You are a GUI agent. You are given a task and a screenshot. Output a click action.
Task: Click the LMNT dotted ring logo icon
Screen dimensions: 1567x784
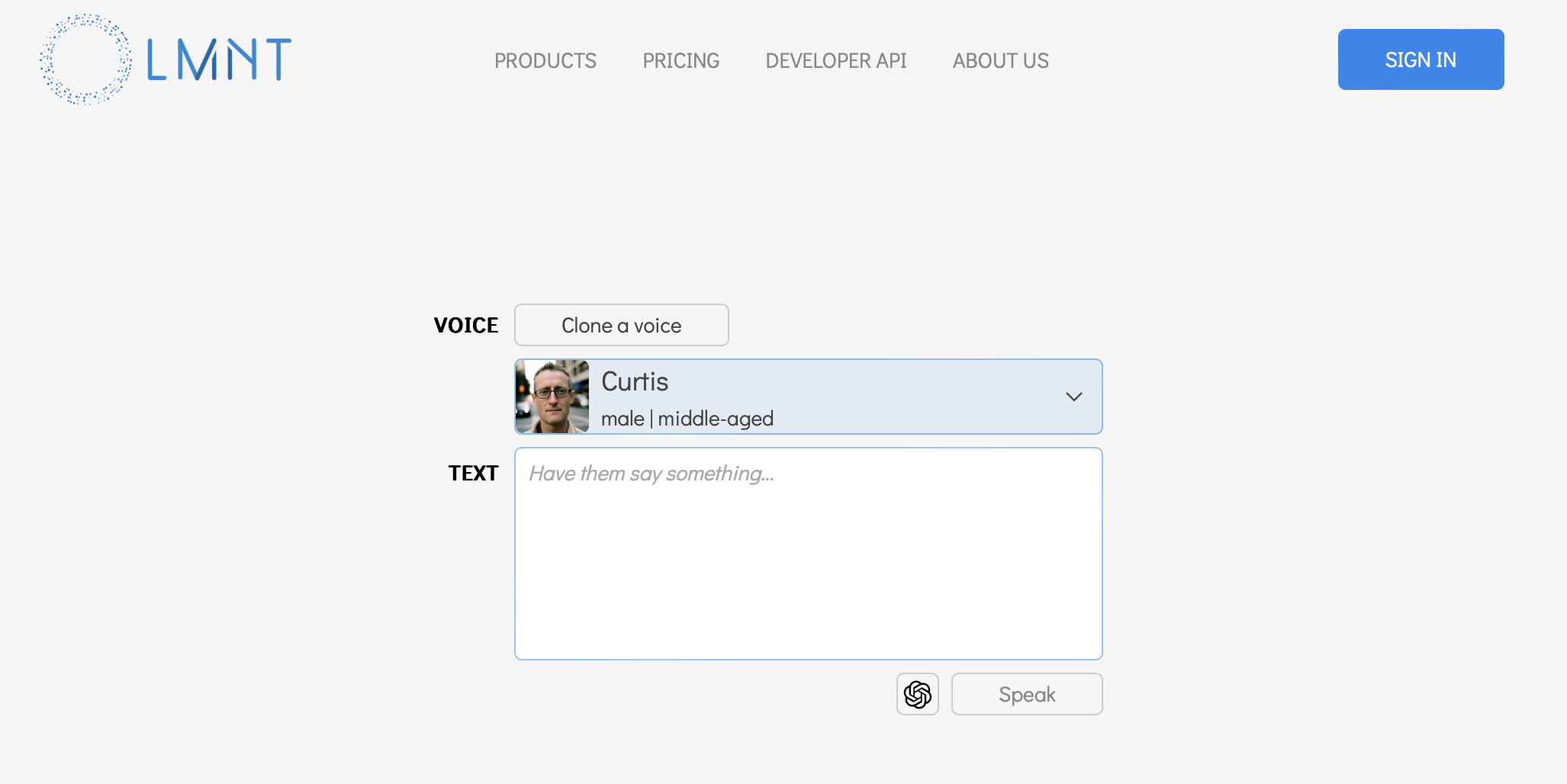point(85,59)
